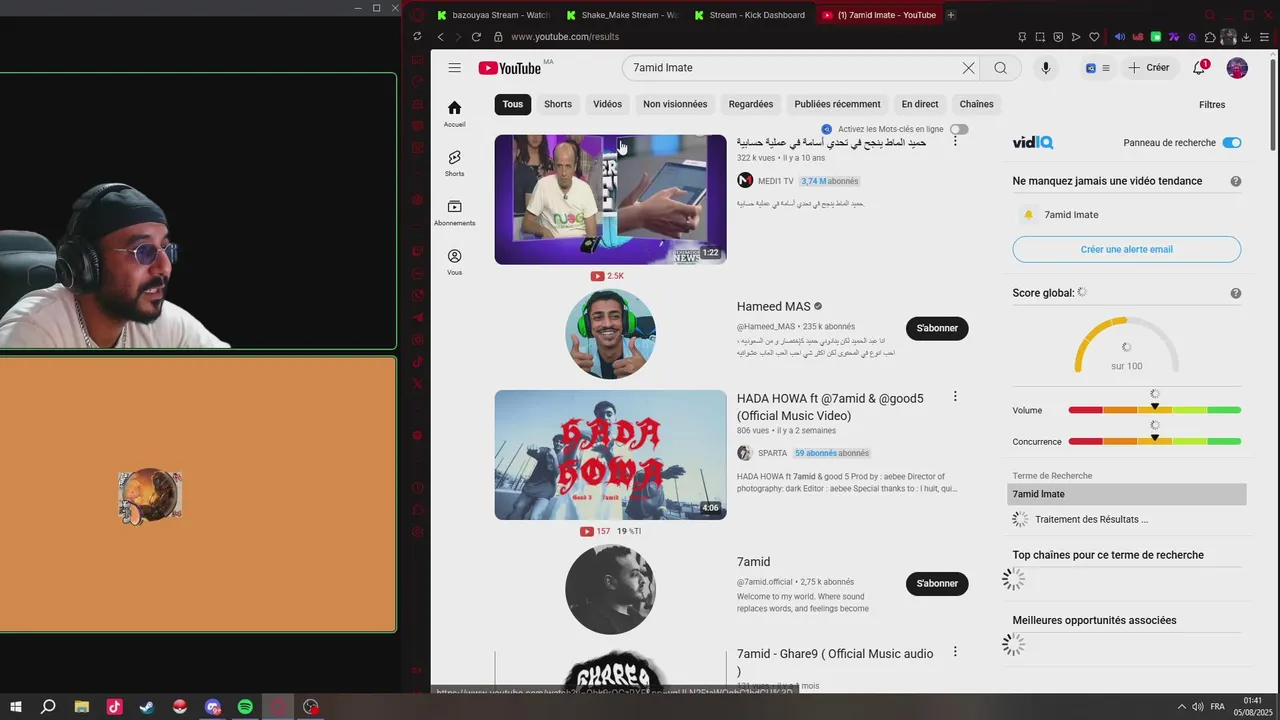Open the browser extensions puzzle icon
Screen dimensions: 1280x720
pyautogui.click(x=1210, y=37)
